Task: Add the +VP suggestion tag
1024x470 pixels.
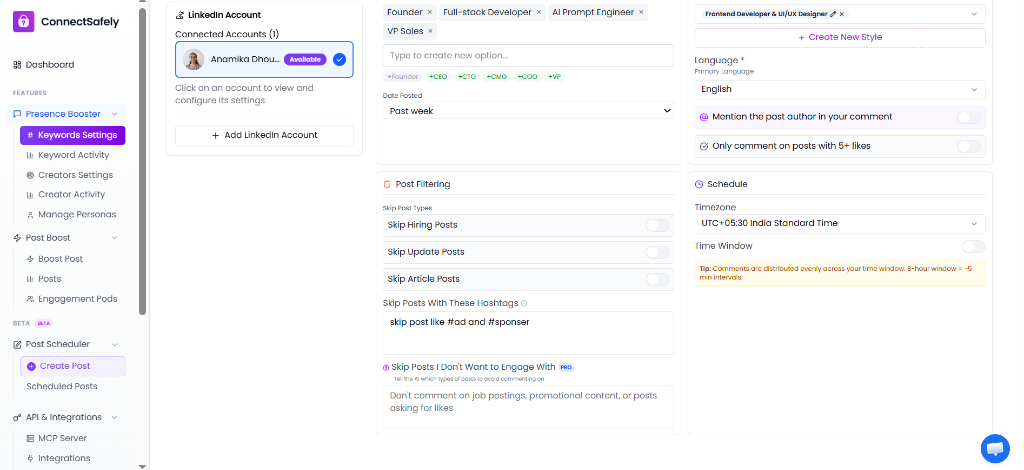Action: point(554,76)
